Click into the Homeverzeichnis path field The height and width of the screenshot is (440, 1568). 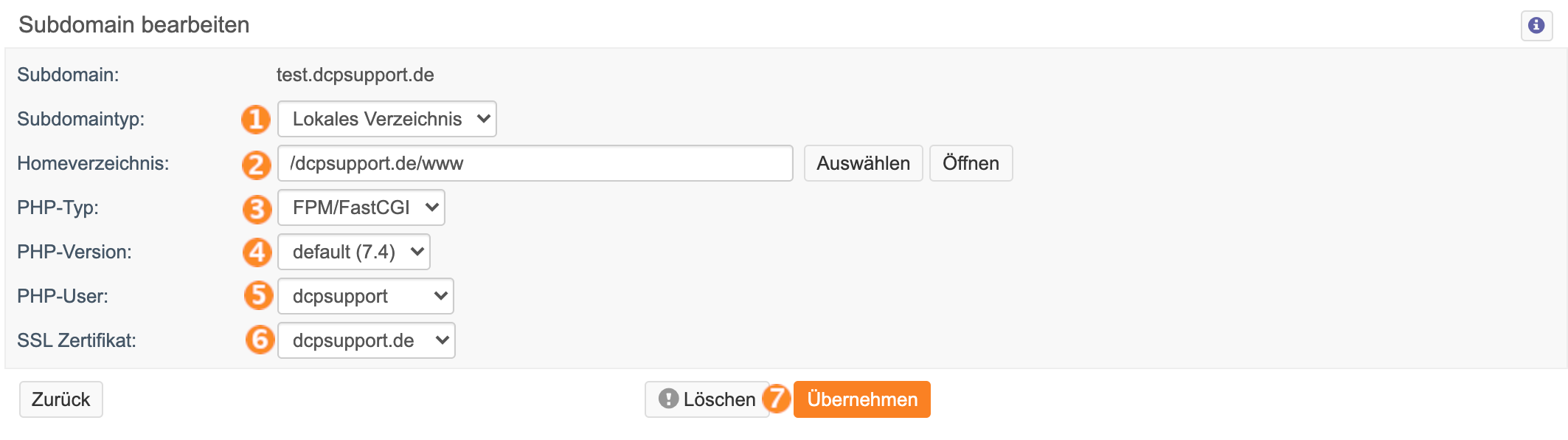(535, 163)
